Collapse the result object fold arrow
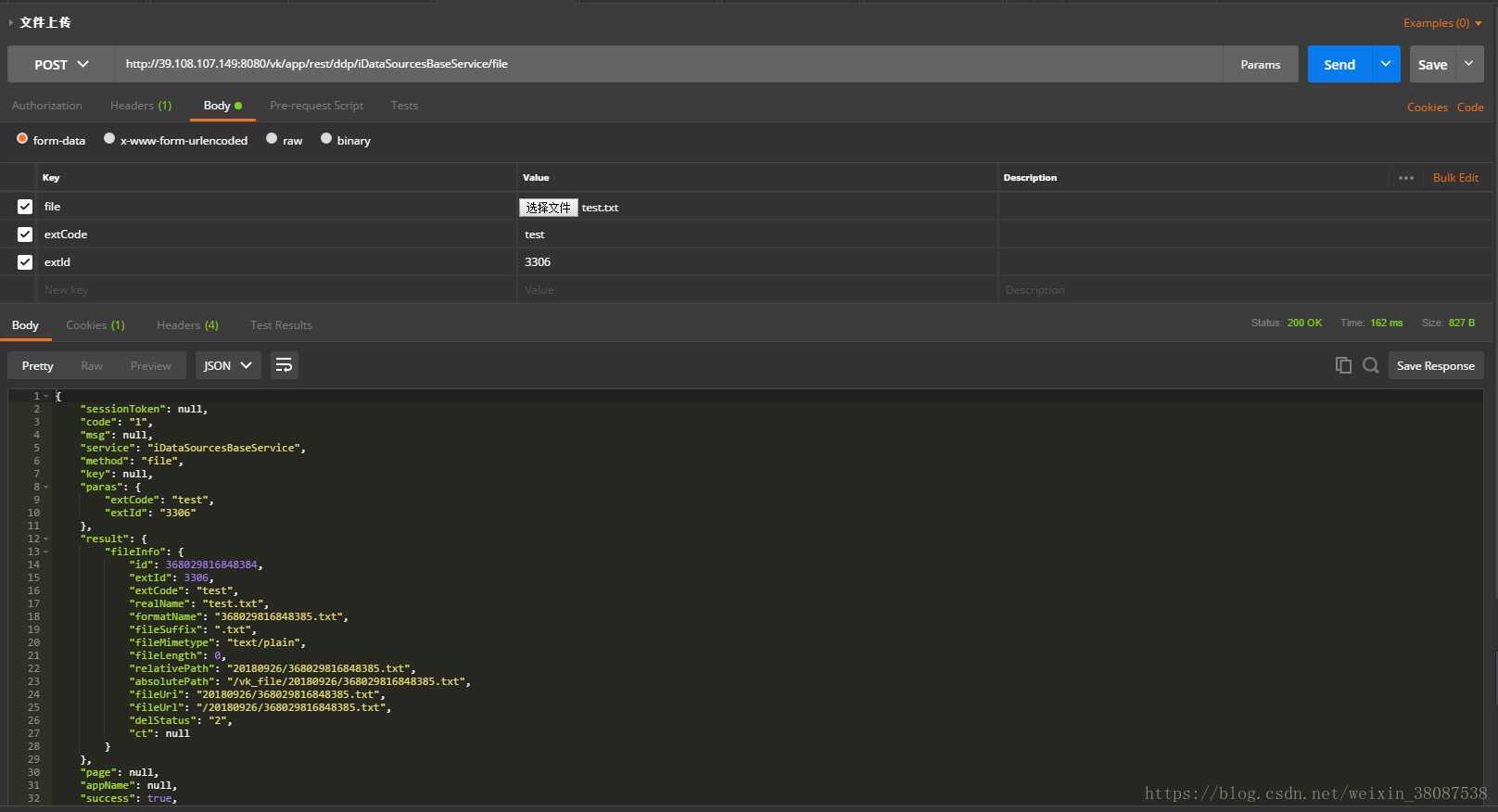 (x=46, y=539)
